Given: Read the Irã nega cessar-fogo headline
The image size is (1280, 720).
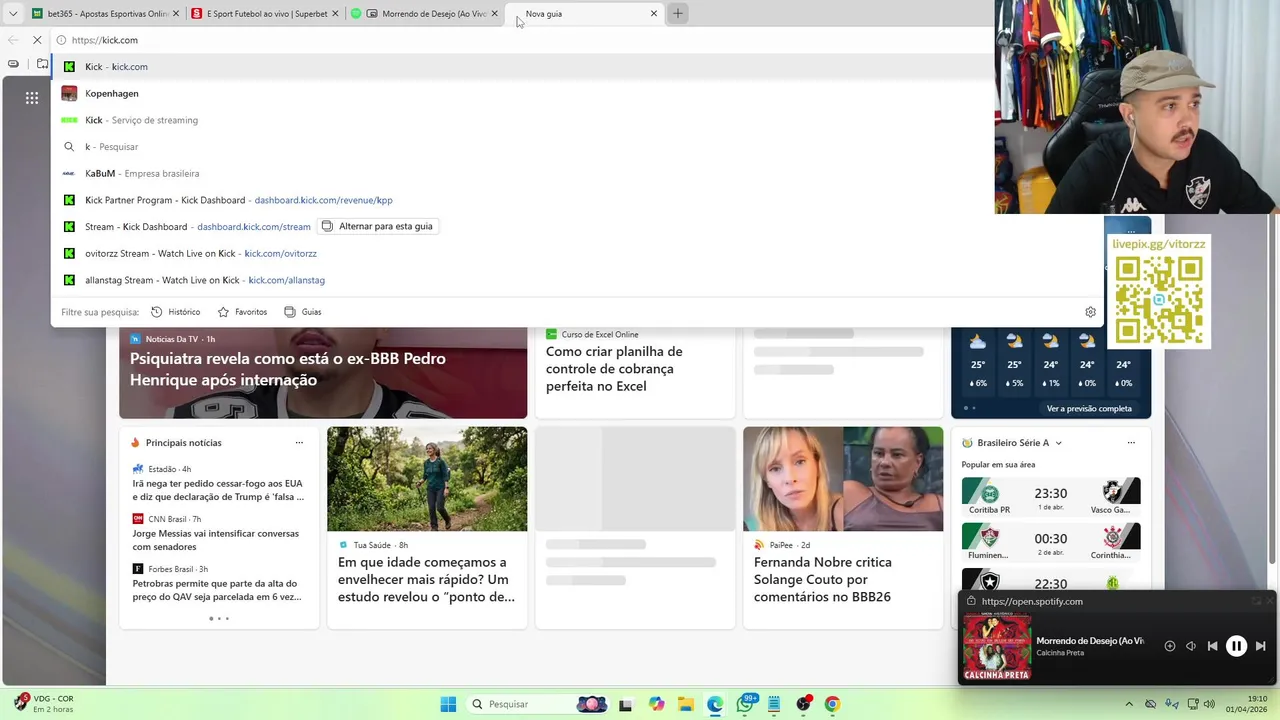Looking at the screenshot, I should coord(218,490).
